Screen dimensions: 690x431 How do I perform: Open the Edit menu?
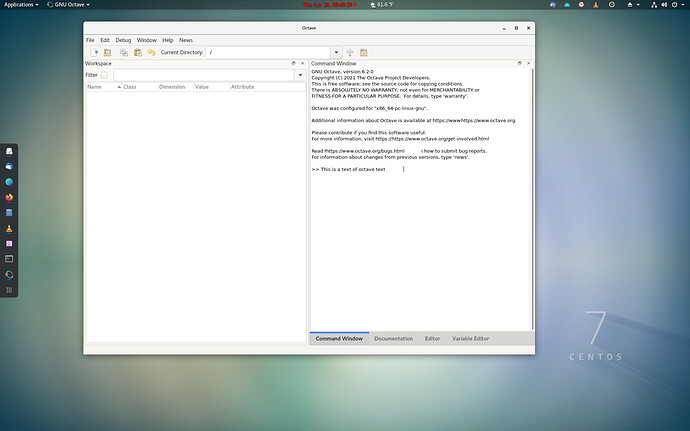(105, 40)
